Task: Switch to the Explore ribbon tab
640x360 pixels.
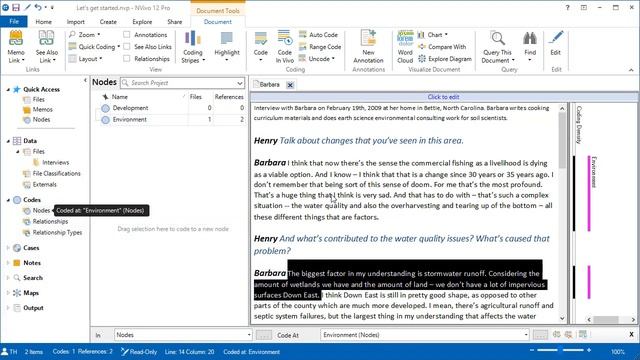Action: click(142, 22)
